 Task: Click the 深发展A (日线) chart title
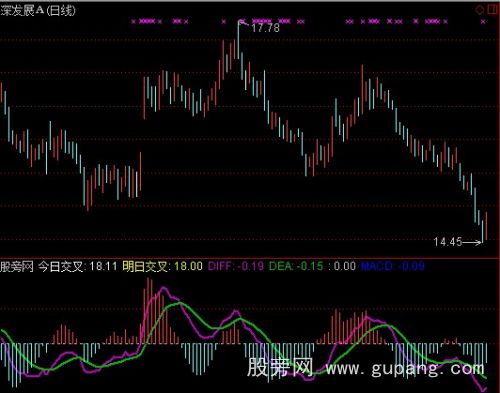38,10
